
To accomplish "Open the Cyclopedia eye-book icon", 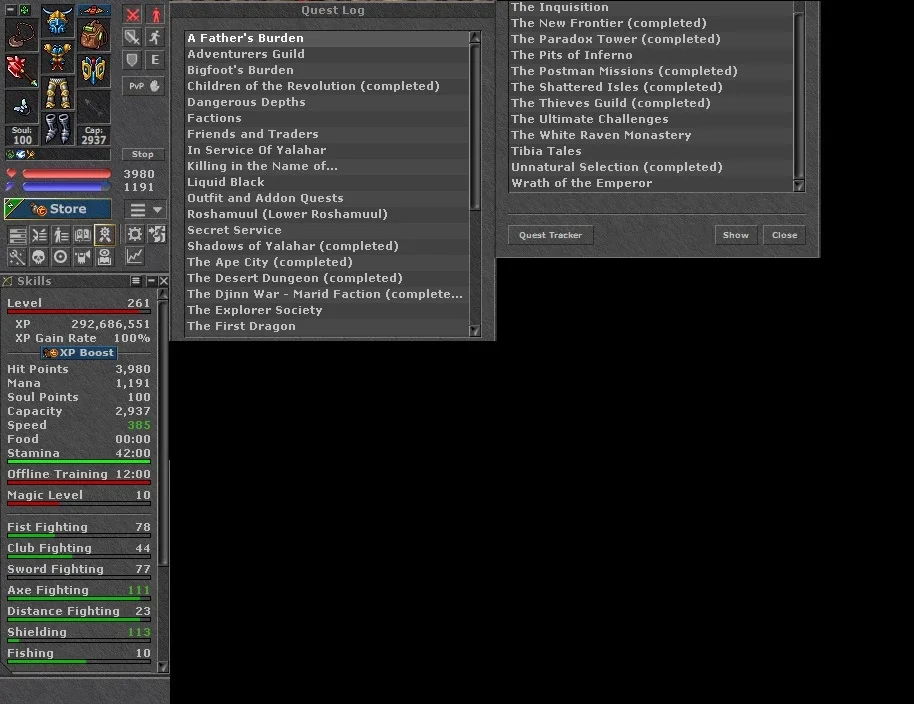I will [104, 256].
